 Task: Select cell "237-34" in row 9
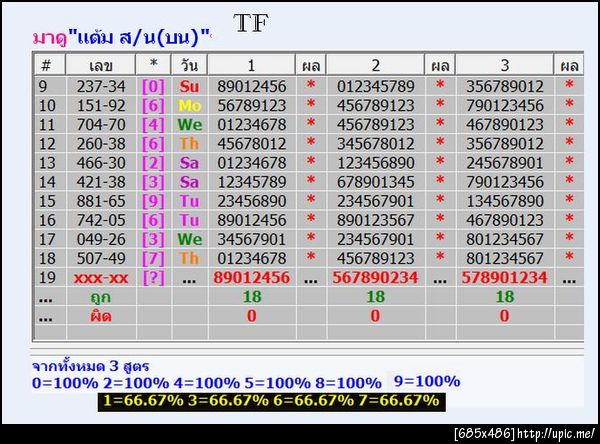pyautogui.click(x=101, y=87)
